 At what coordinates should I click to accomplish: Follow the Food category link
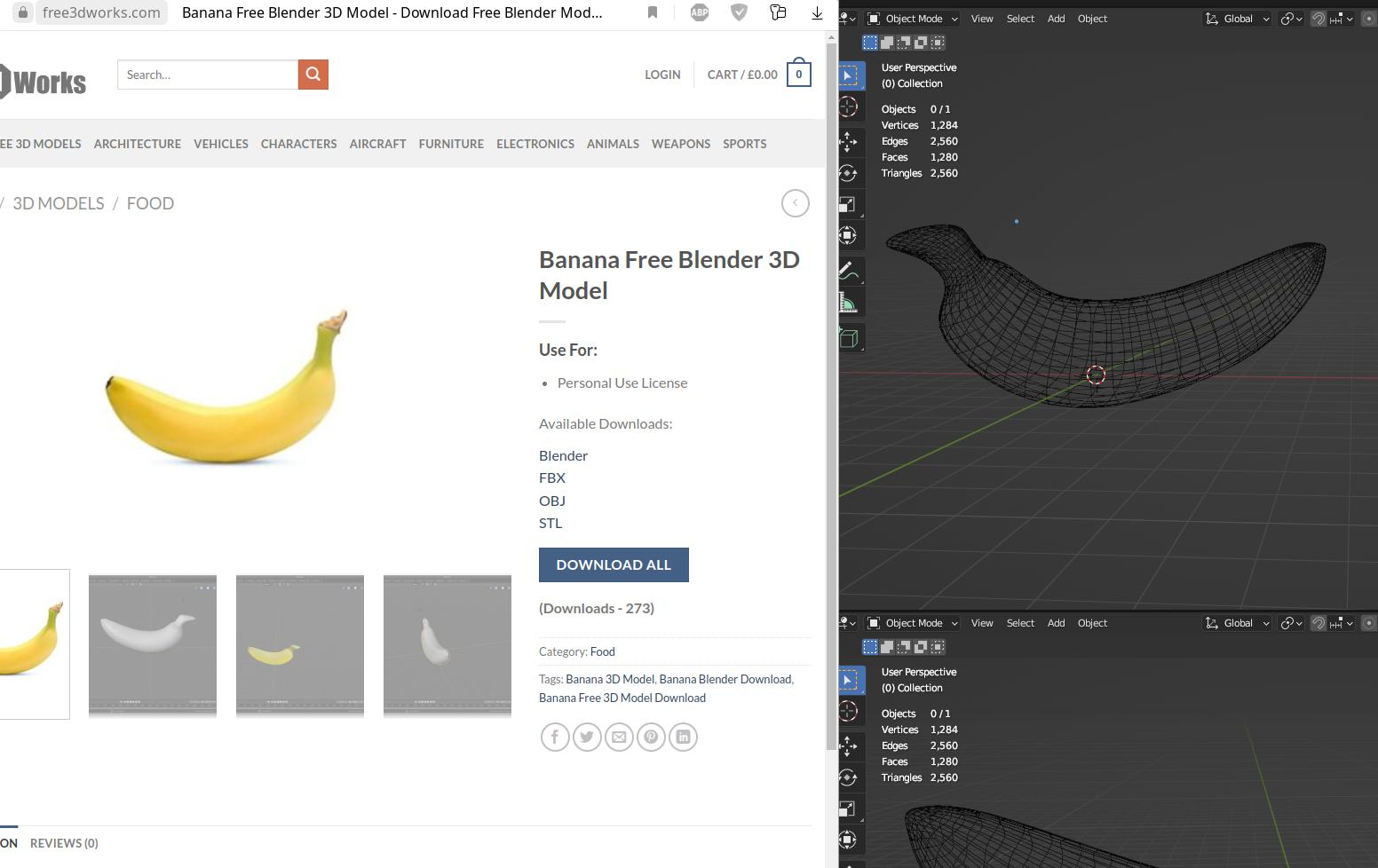click(x=602, y=651)
